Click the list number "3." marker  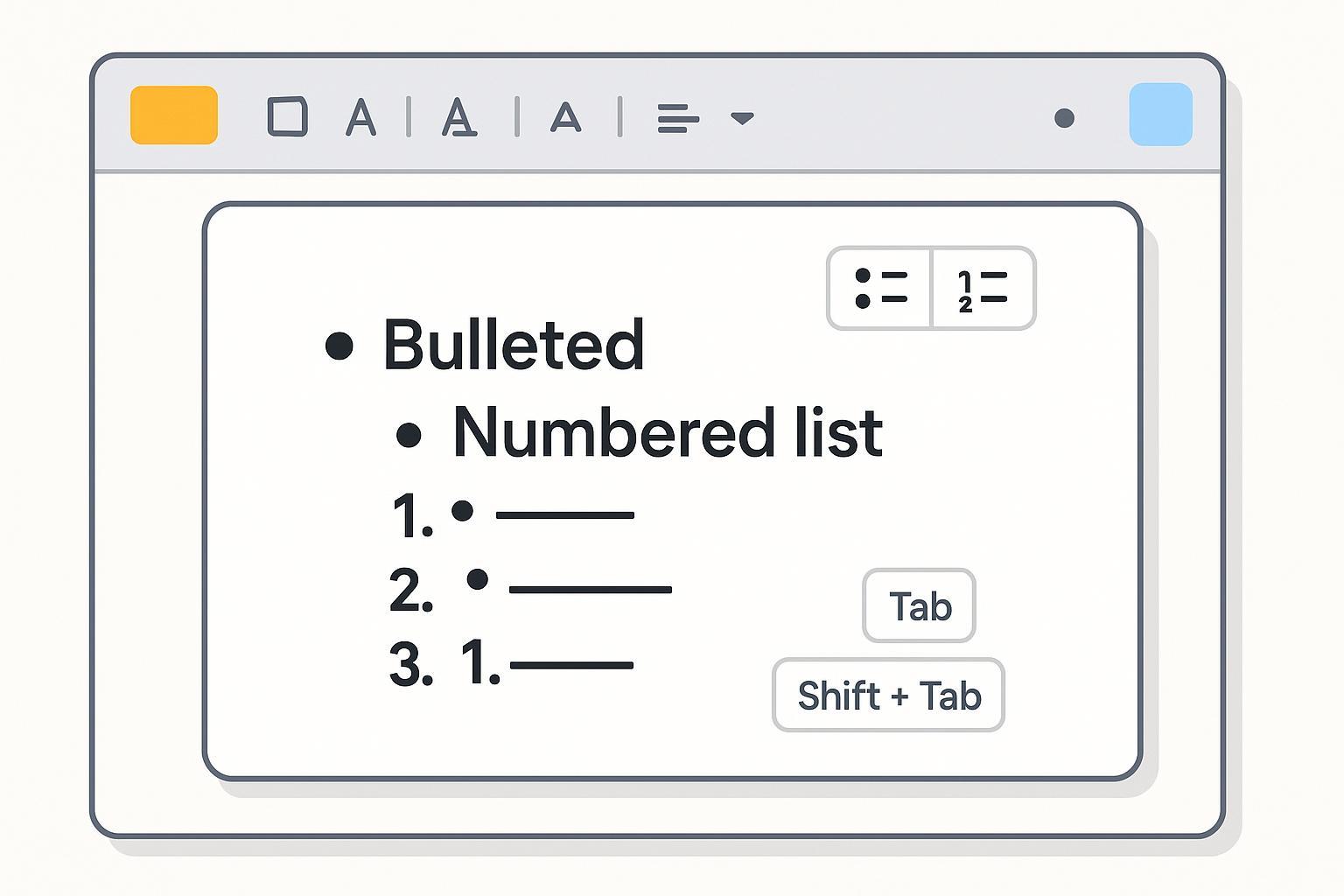pos(410,665)
